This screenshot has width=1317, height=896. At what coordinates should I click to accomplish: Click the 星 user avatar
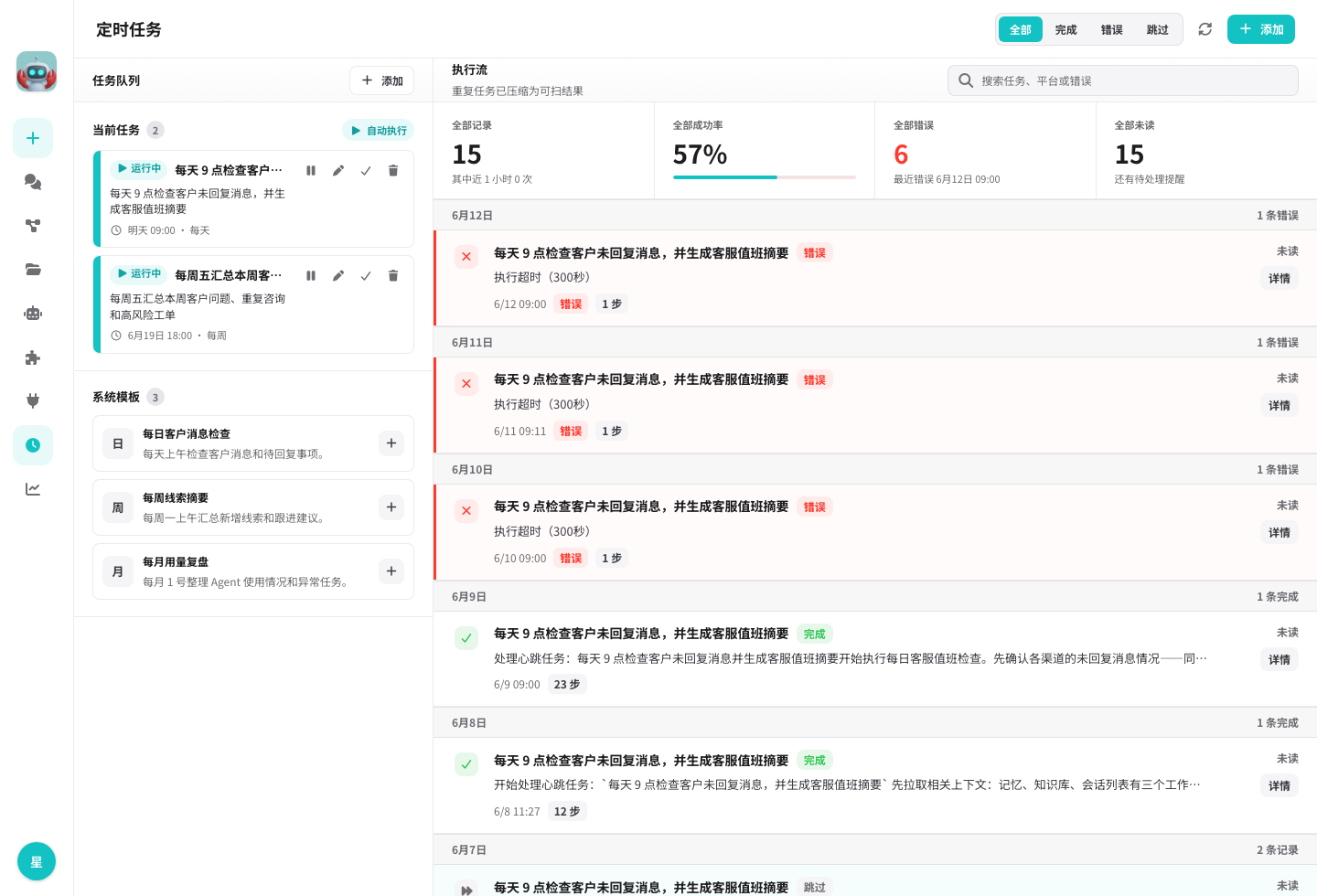[x=37, y=861]
